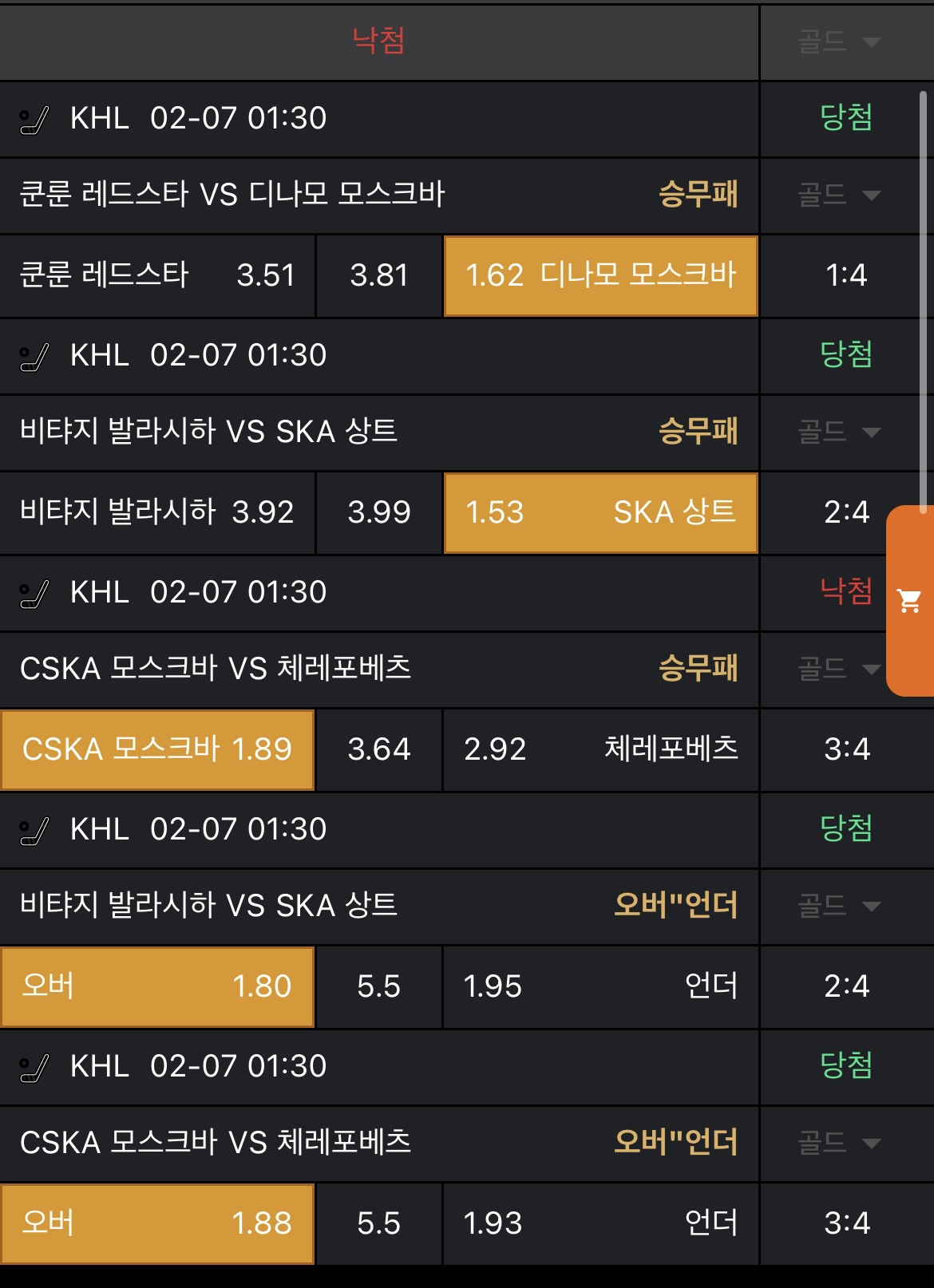Toggle the 1.62 디나모 모스크바 selection
934x1288 pixels.
click(600, 275)
